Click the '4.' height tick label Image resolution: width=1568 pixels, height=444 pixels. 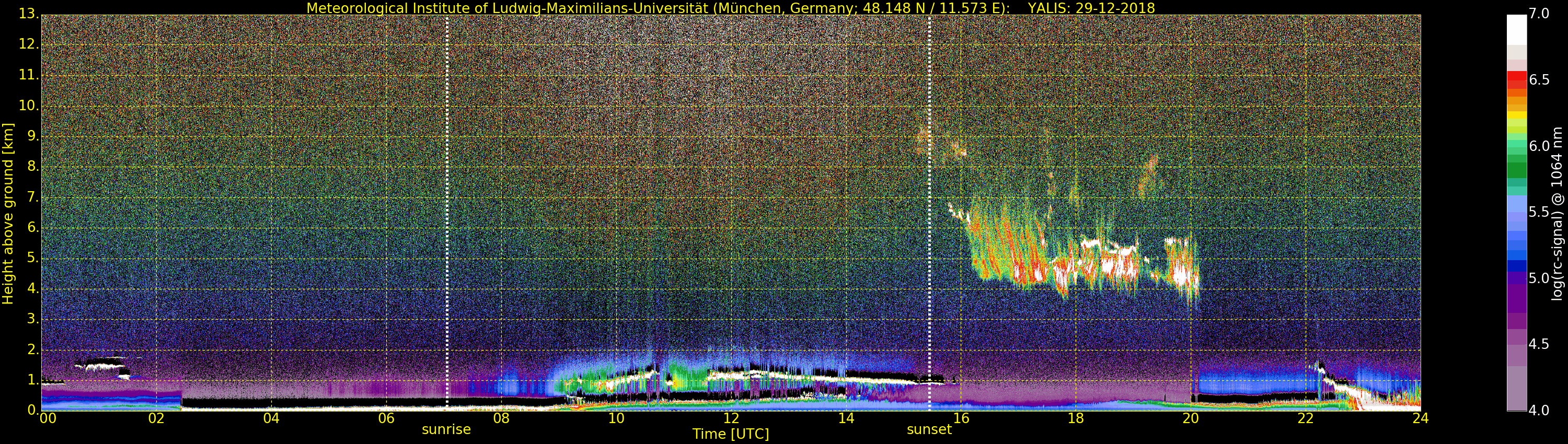click(33, 288)
